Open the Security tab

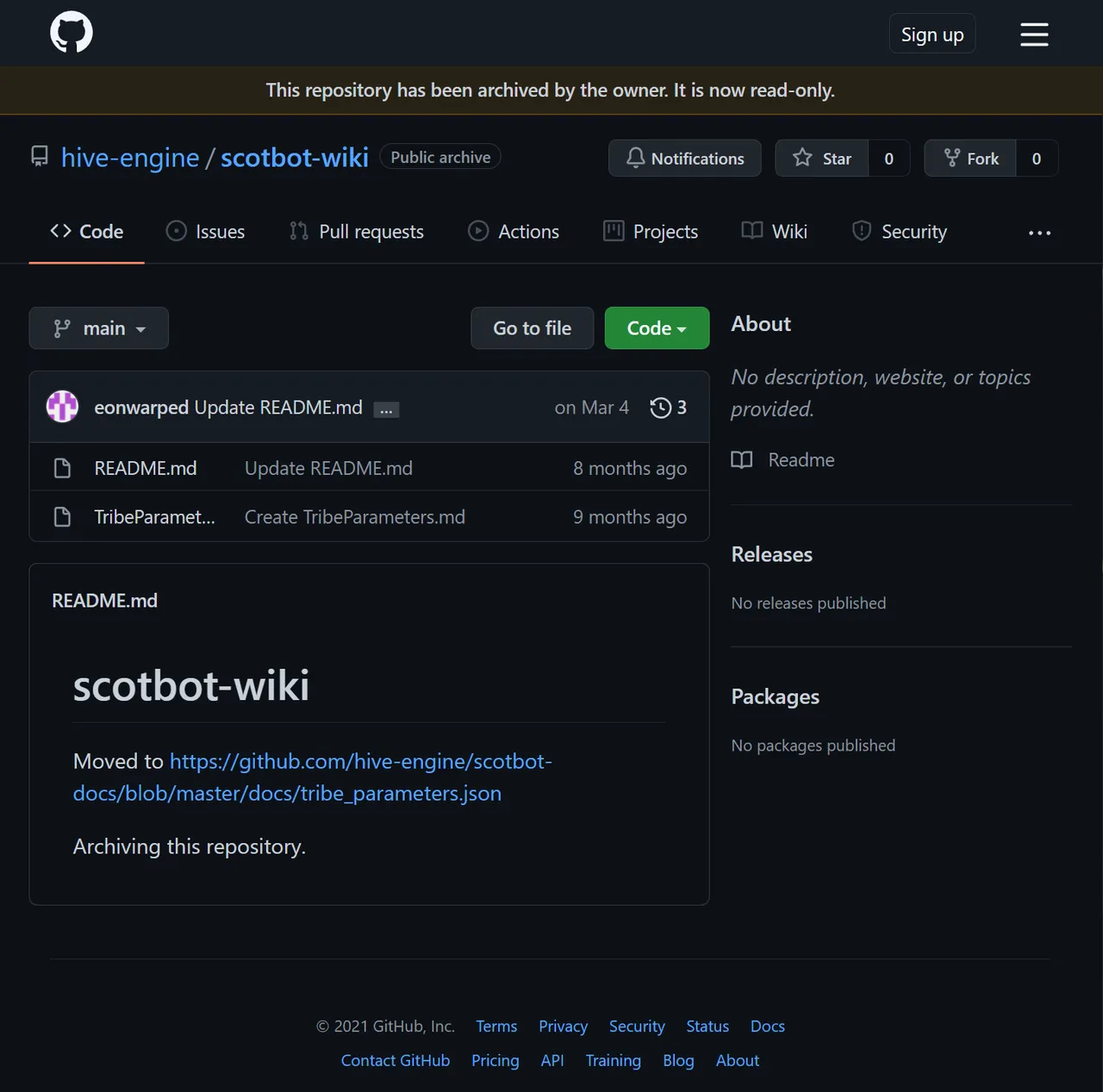[x=900, y=232]
